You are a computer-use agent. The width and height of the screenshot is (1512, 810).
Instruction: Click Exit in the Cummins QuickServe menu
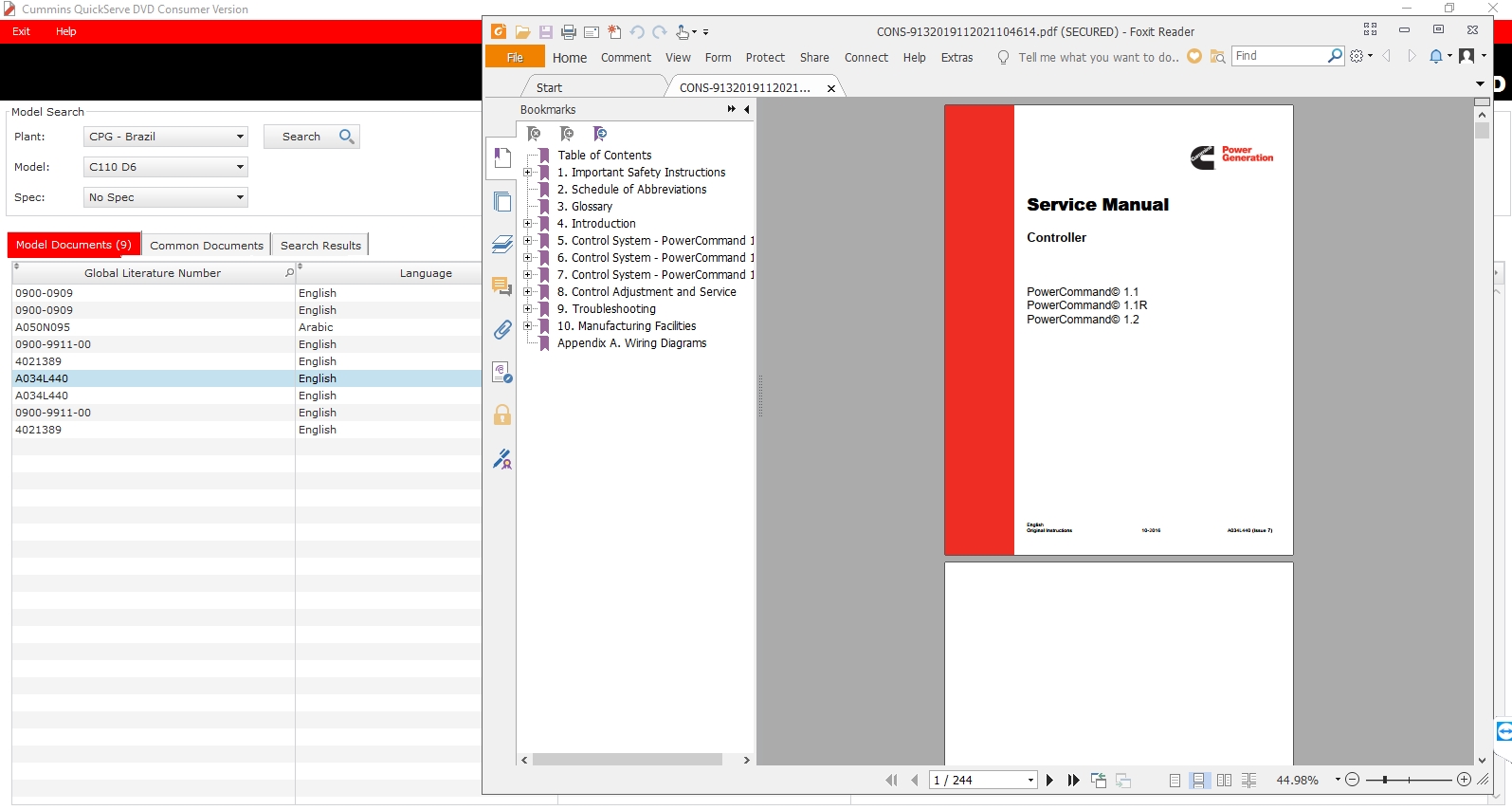[22, 31]
